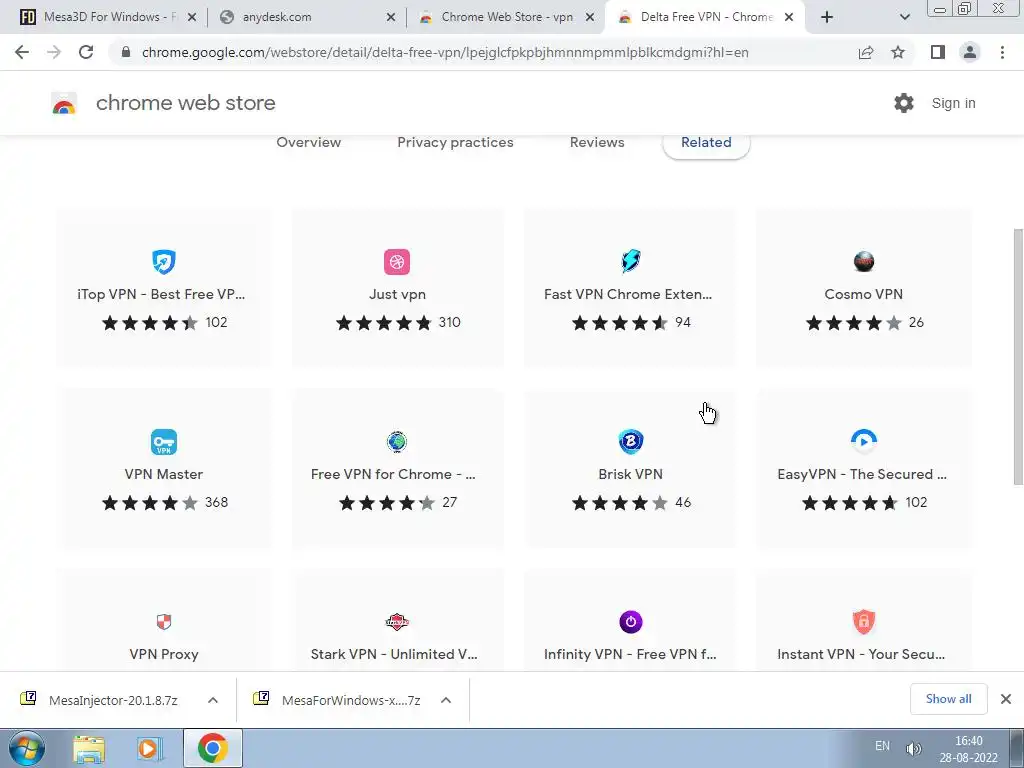This screenshot has width=1024, height=768.
Task: Close the downloads bar
Action: tap(1006, 699)
